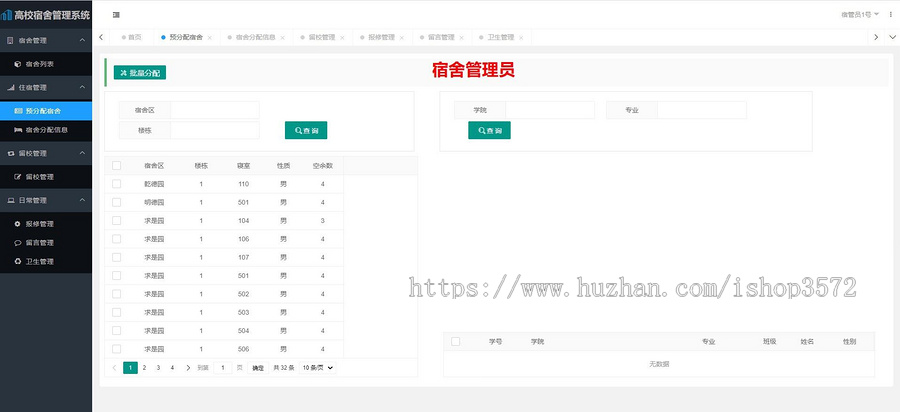Open the 宿管员1号 user dropdown
Screen dimensions: 900x412
(860, 15)
